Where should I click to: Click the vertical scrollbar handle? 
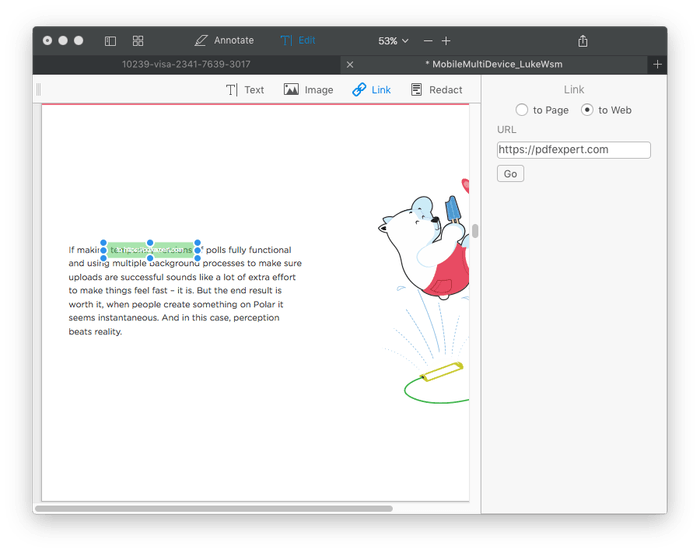pos(475,231)
